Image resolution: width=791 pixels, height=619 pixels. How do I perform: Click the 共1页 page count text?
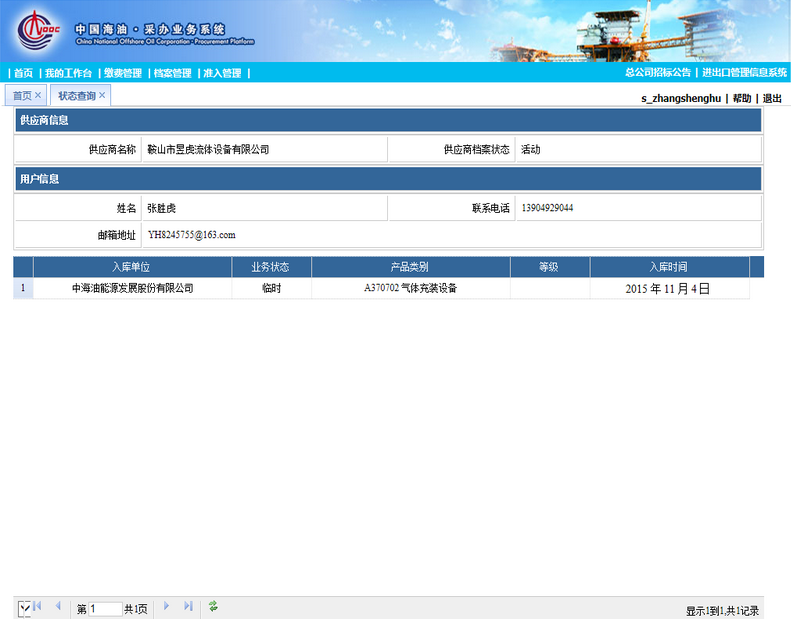(x=136, y=609)
